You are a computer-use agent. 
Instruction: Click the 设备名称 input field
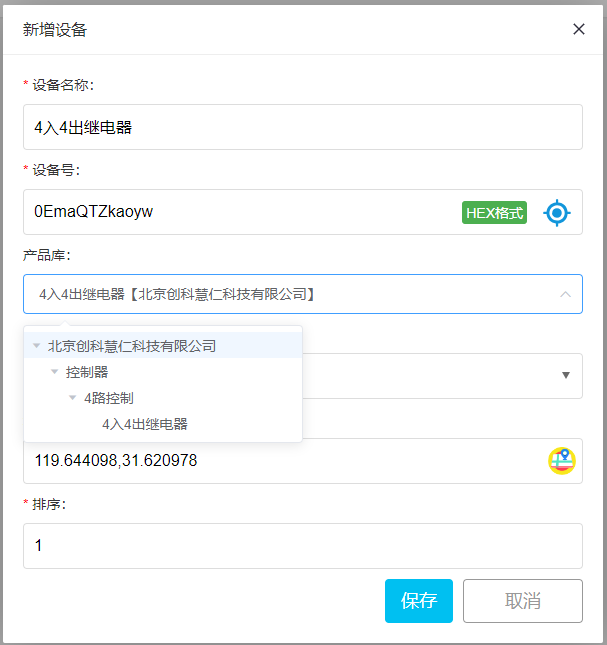pos(303,127)
